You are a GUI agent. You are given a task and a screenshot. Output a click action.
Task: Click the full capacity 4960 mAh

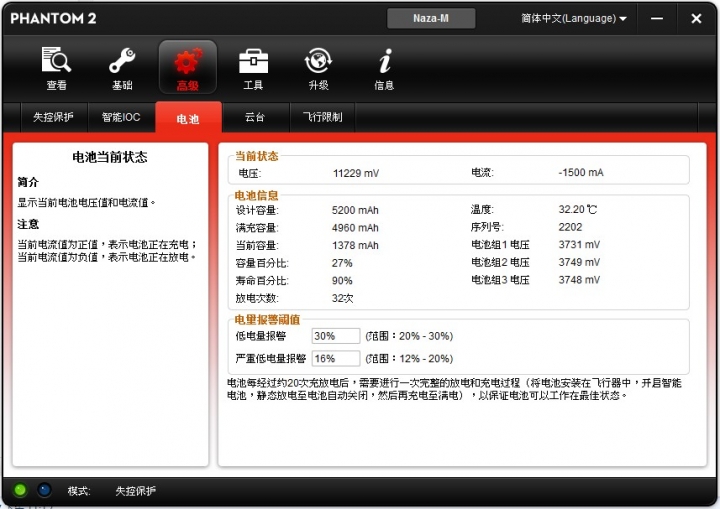point(355,228)
